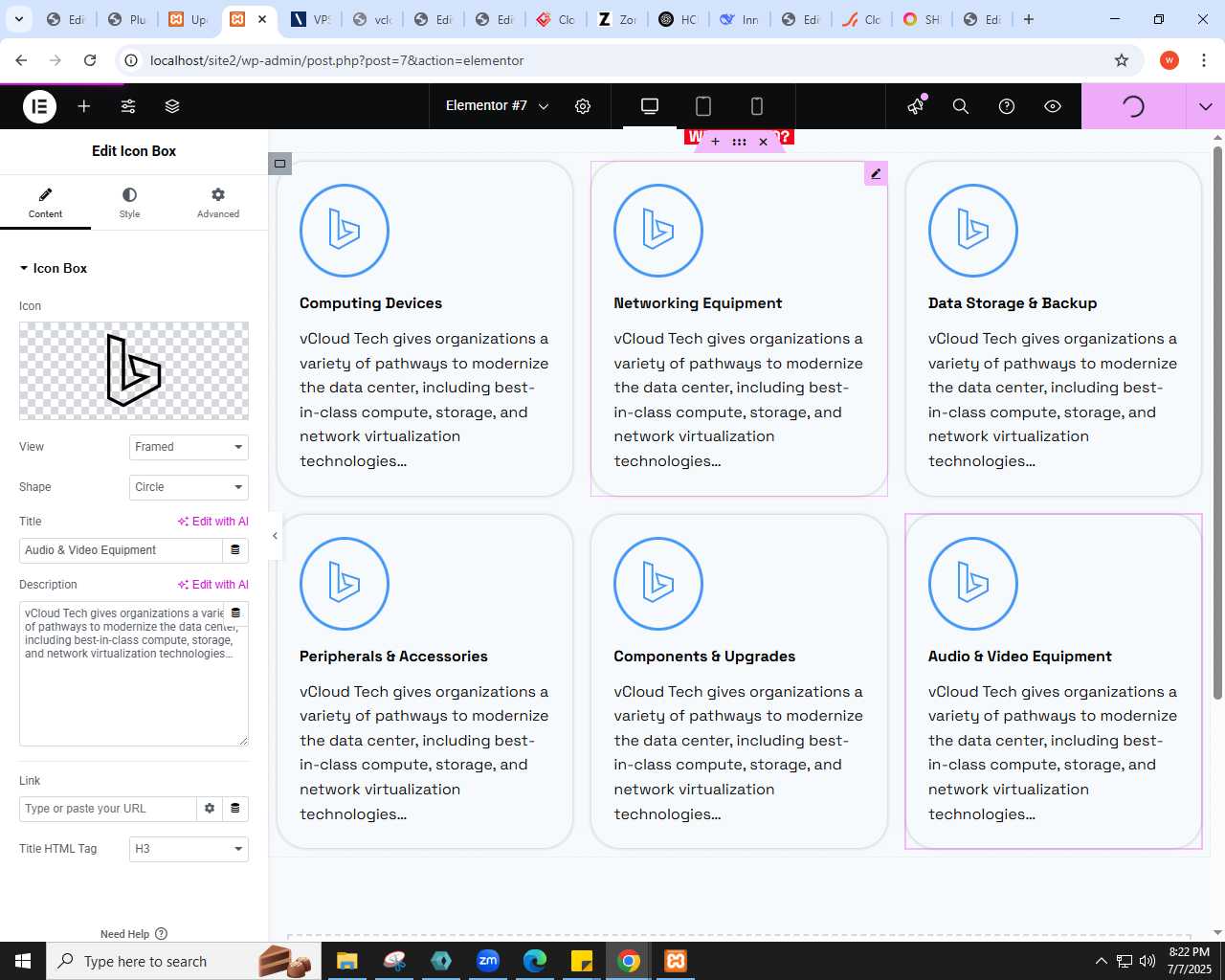Screen dimensions: 1225x980
Task: Select the Peripherals & Accessories heading
Action: pyautogui.click(x=393, y=657)
